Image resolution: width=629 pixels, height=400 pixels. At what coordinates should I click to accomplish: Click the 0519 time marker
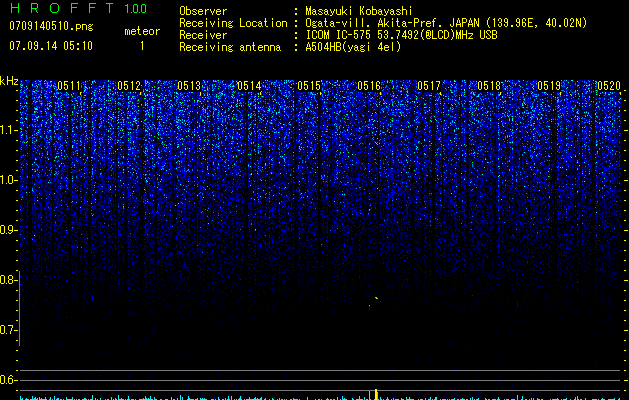tap(549, 86)
